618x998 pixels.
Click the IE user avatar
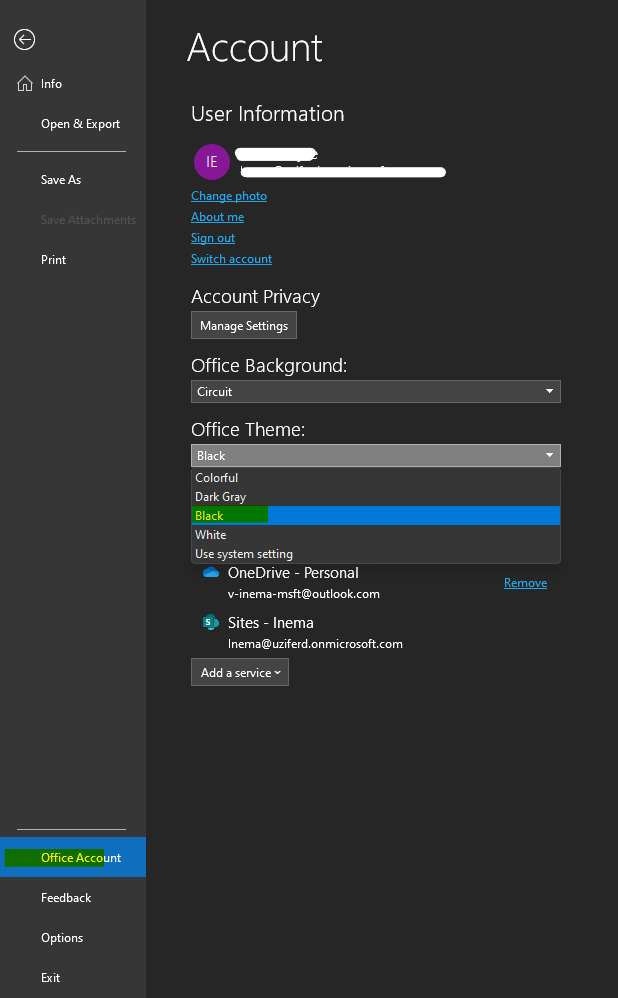coord(211,162)
